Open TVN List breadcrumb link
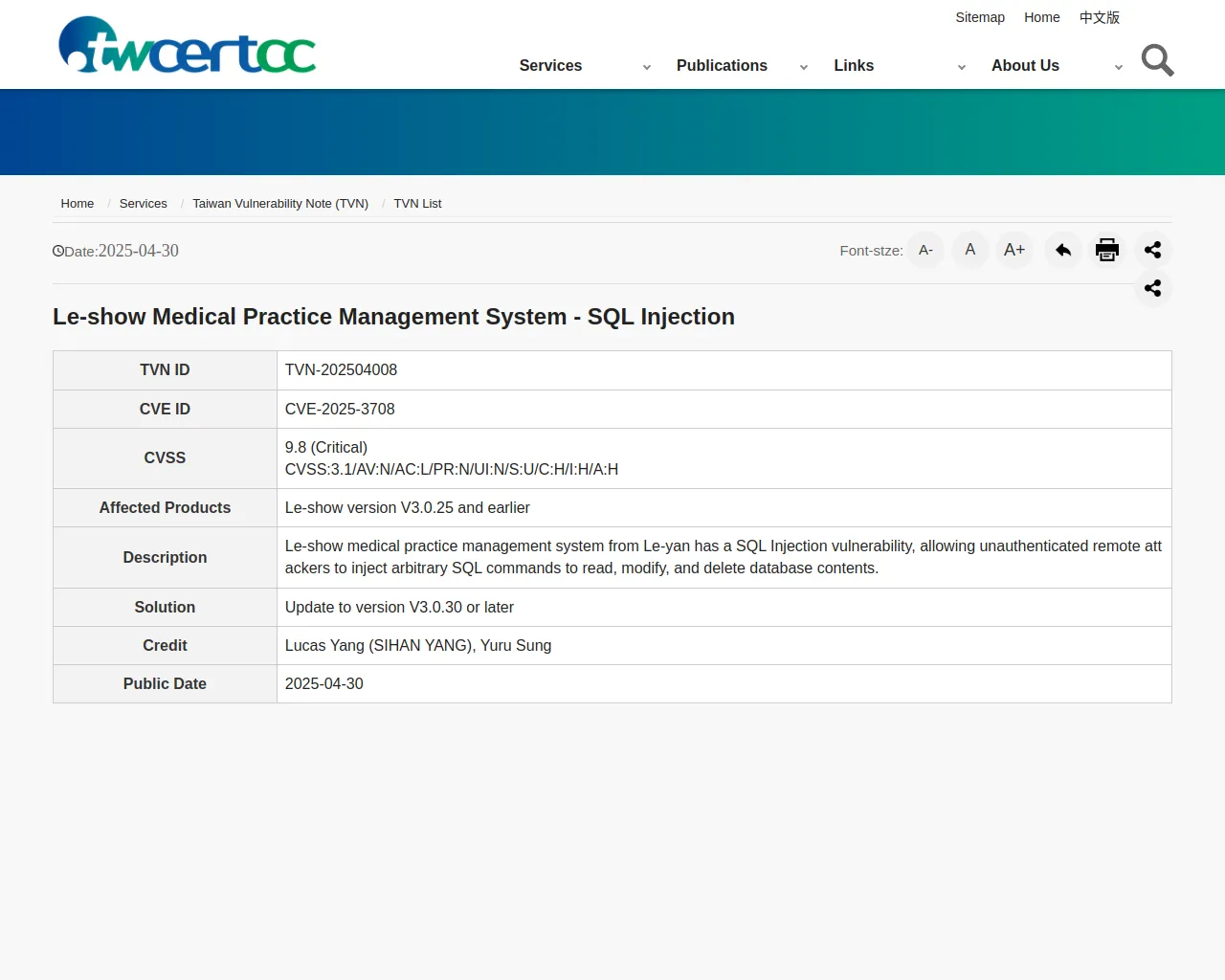Screen dimensions: 1225x980 coord(418,204)
